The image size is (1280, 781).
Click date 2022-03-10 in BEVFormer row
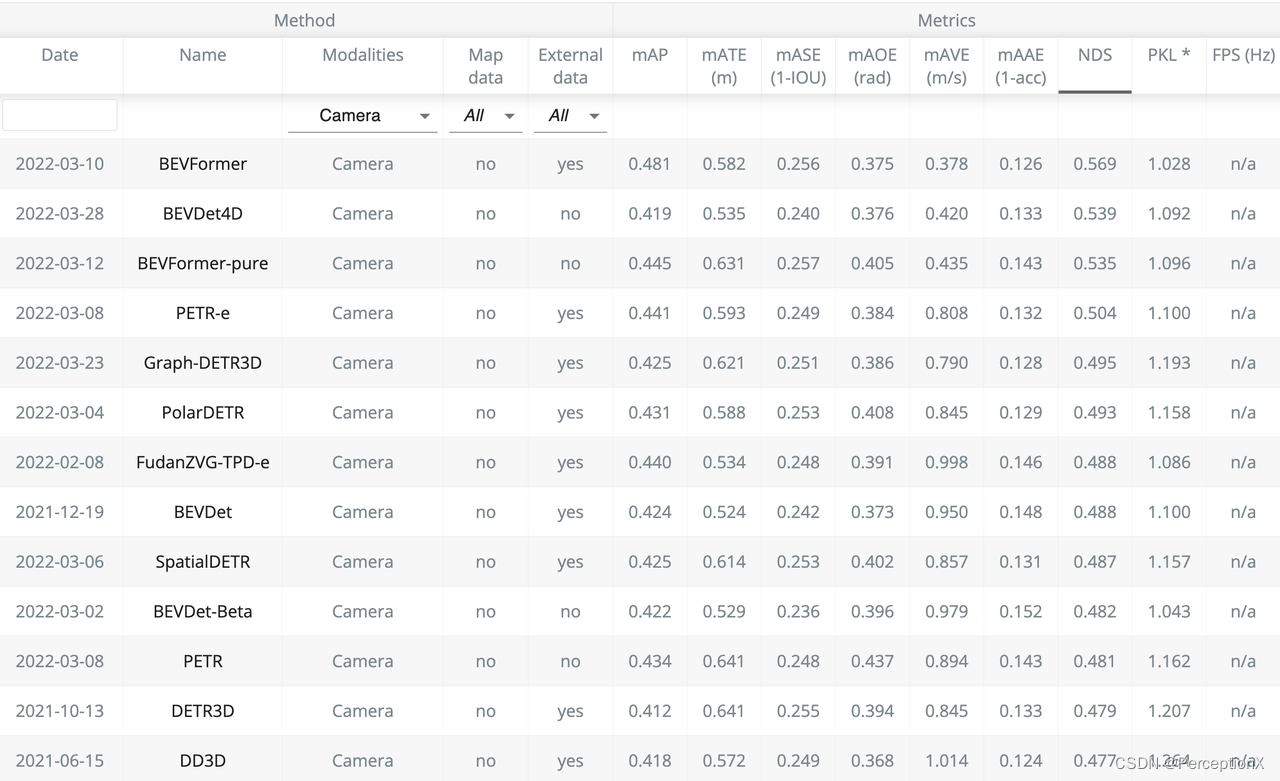tap(60, 164)
